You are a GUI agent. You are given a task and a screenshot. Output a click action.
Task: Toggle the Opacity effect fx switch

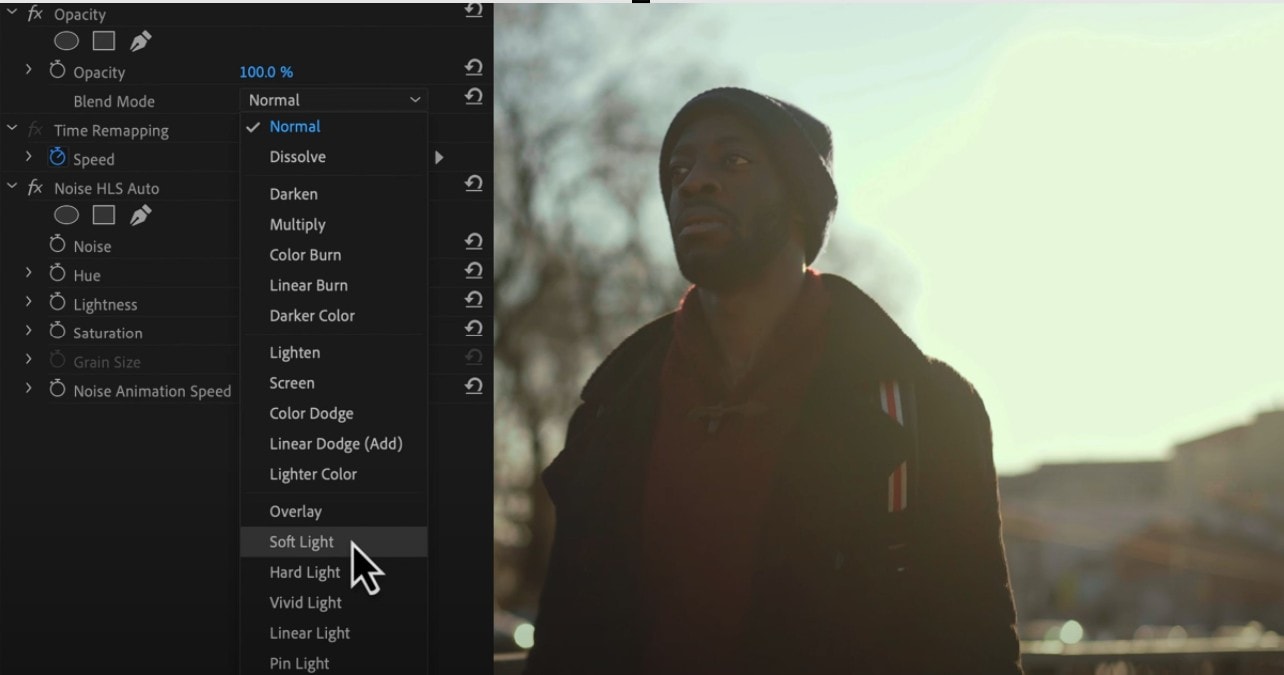click(35, 14)
